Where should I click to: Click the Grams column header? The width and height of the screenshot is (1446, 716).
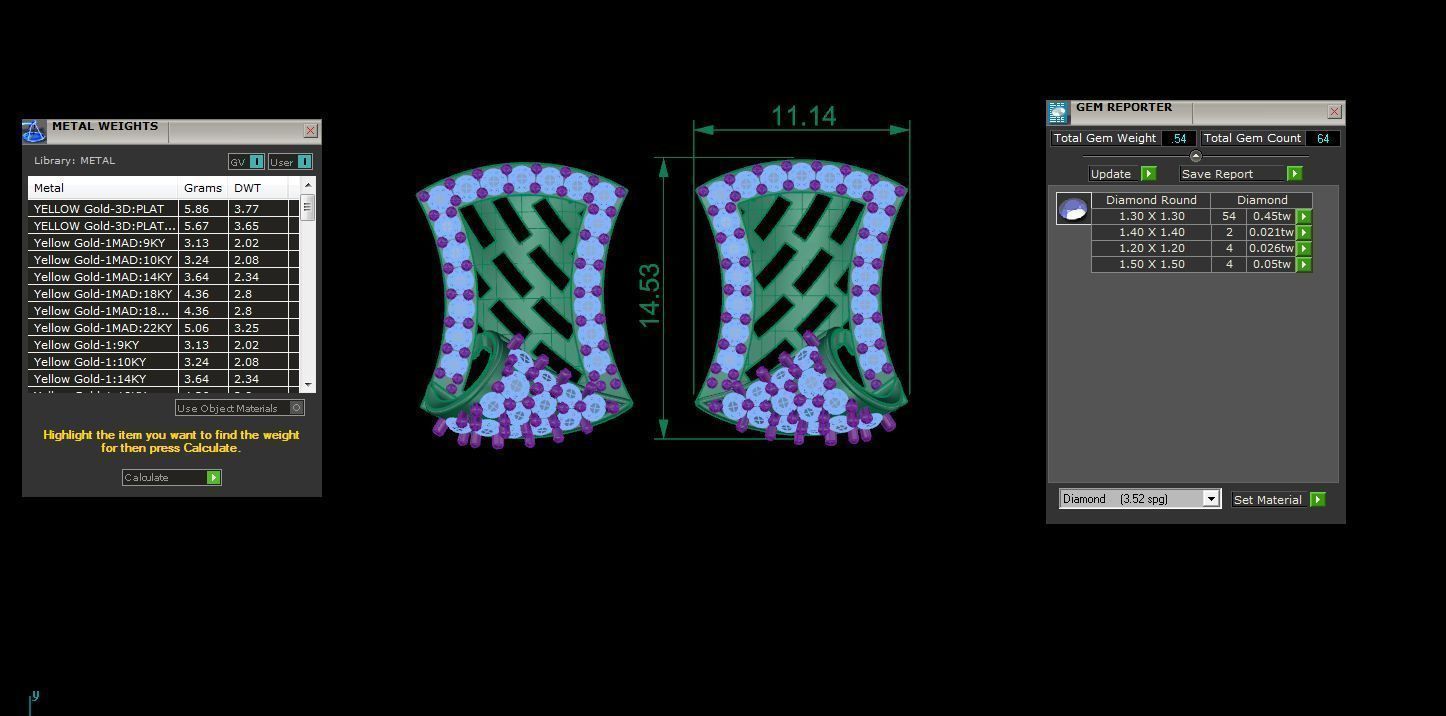(203, 188)
